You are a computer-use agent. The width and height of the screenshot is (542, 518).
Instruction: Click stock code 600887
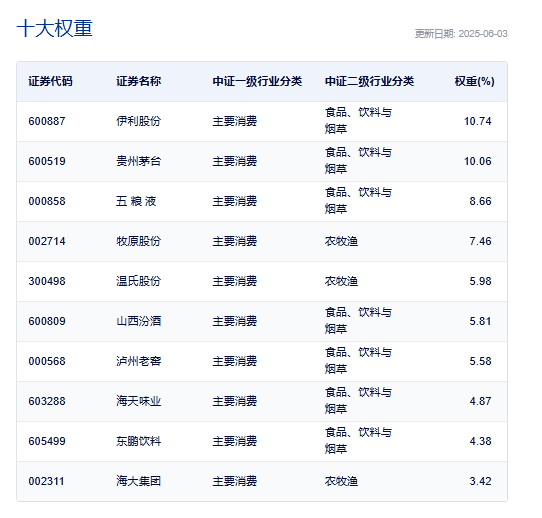(x=47, y=121)
